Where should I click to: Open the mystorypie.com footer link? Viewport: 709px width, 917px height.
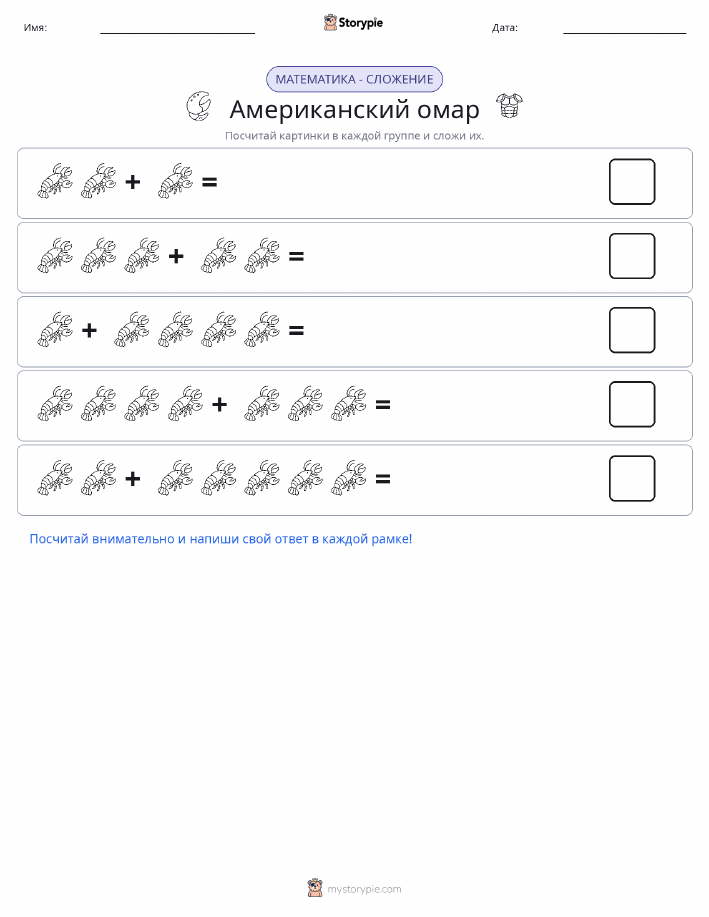(x=364, y=889)
